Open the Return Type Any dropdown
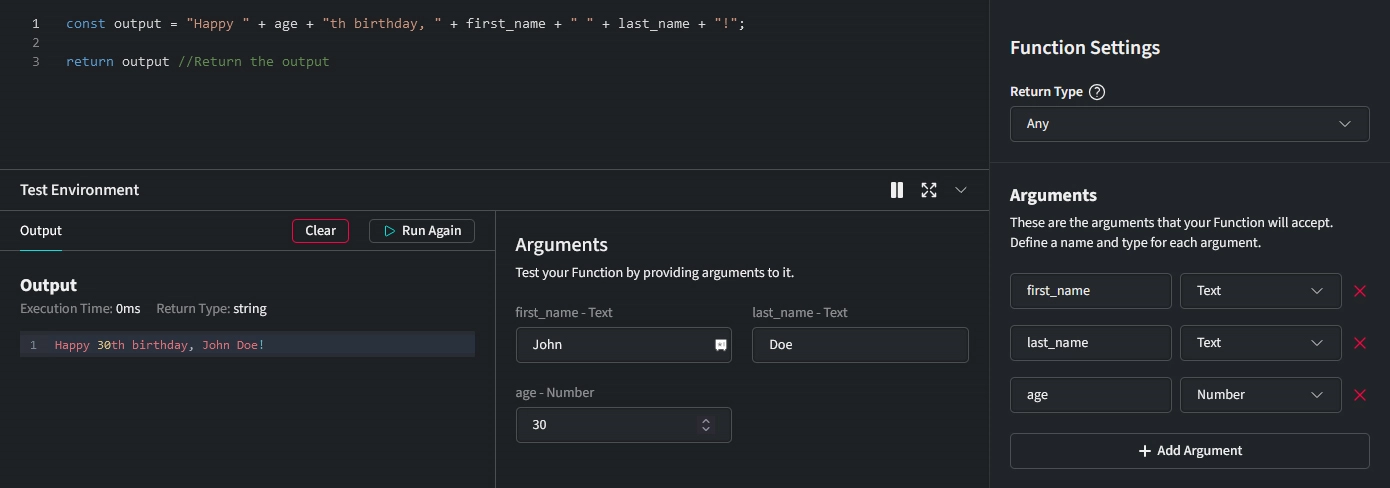This screenshot has width=1390, height=488. click(1190, 124)
